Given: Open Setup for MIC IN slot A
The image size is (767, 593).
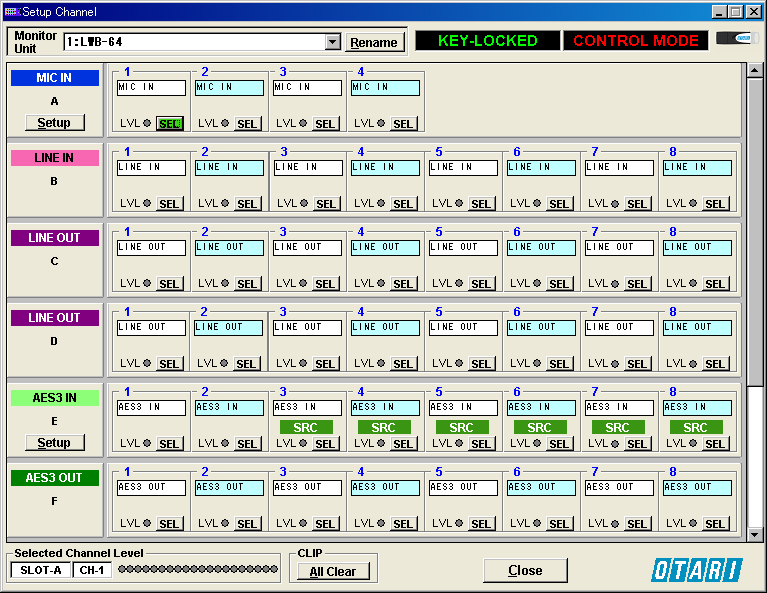Looking at the screenshot, I should click(55, 122).
